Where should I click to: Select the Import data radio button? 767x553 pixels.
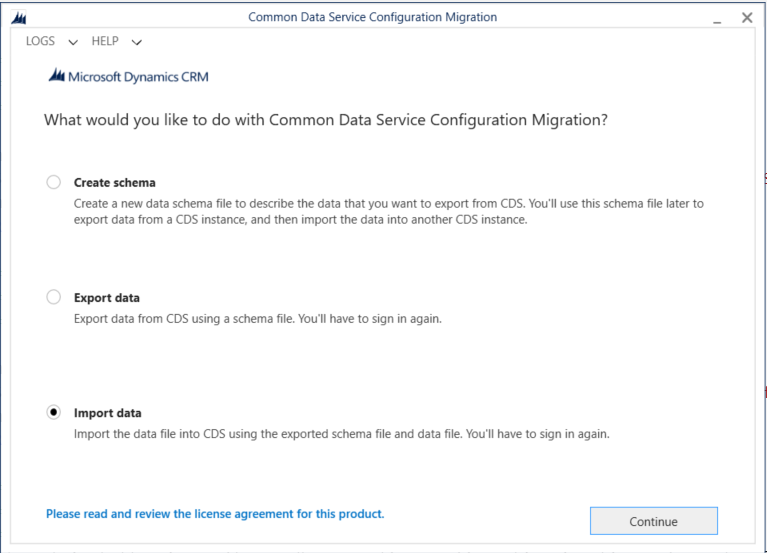tap(53, 413)
